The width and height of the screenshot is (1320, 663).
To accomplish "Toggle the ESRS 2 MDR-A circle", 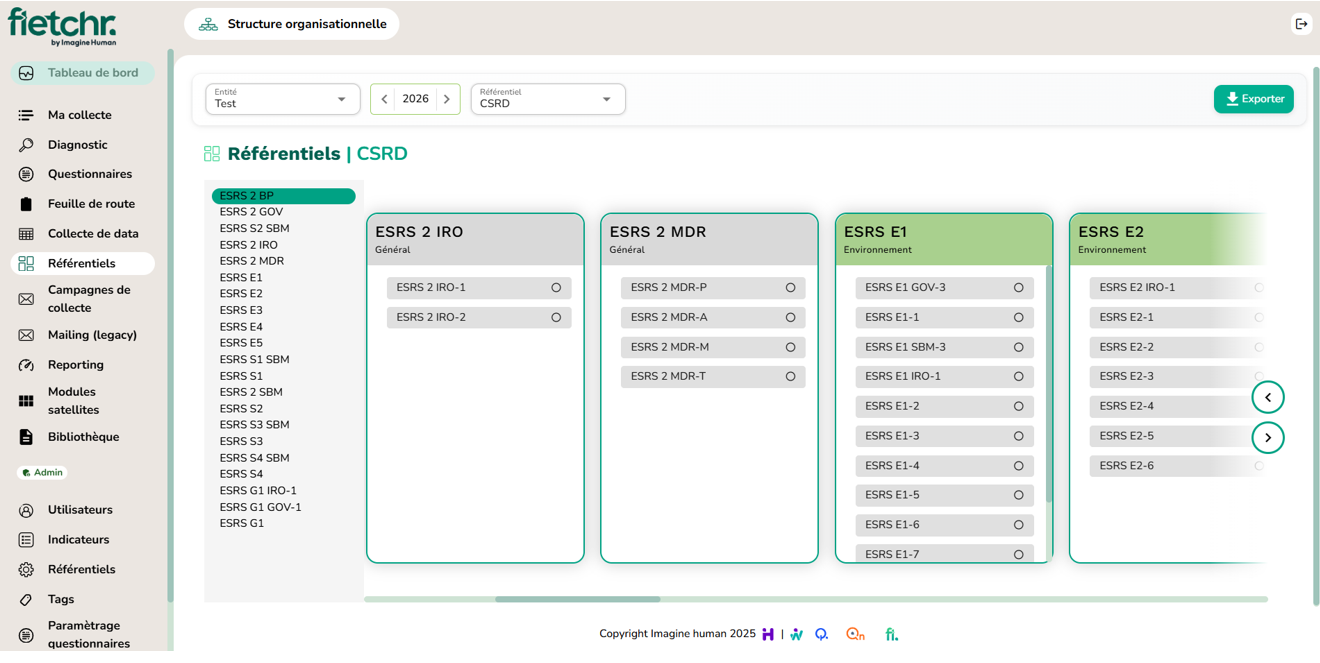I will point(790,317).
